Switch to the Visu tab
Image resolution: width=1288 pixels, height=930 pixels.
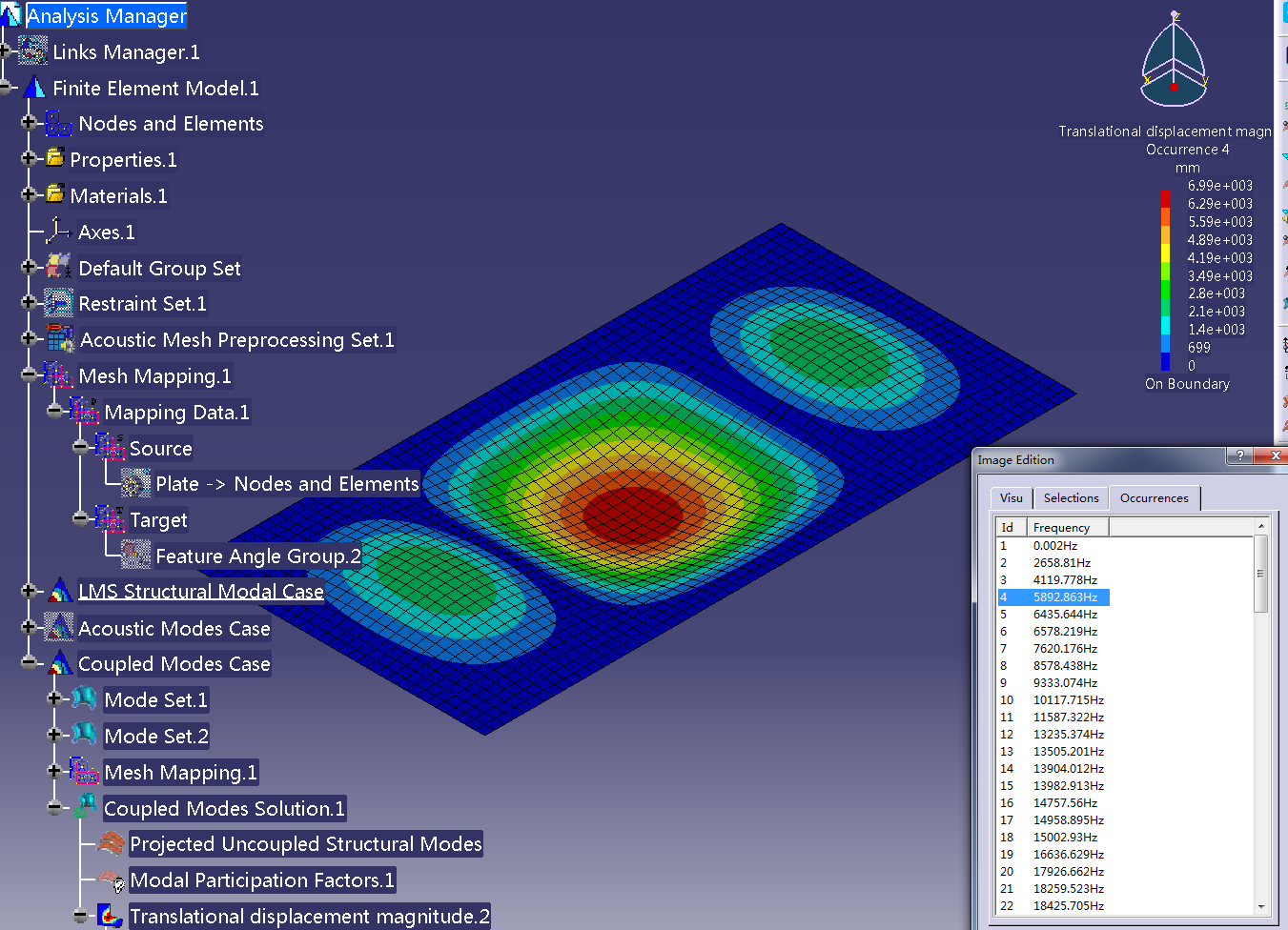click(x=1011, y=497)
